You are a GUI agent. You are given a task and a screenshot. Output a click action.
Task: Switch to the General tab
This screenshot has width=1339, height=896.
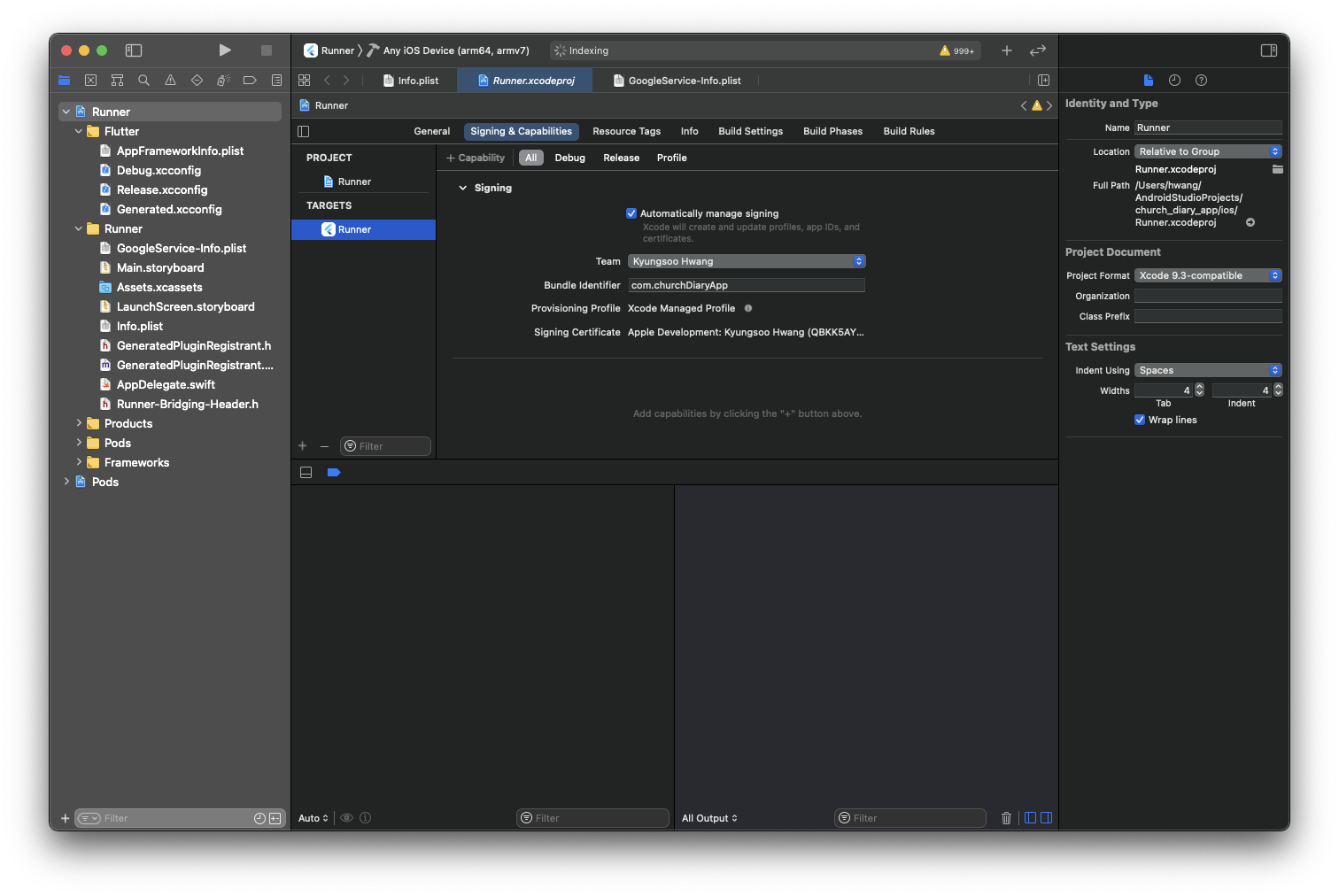click(432, 131)
